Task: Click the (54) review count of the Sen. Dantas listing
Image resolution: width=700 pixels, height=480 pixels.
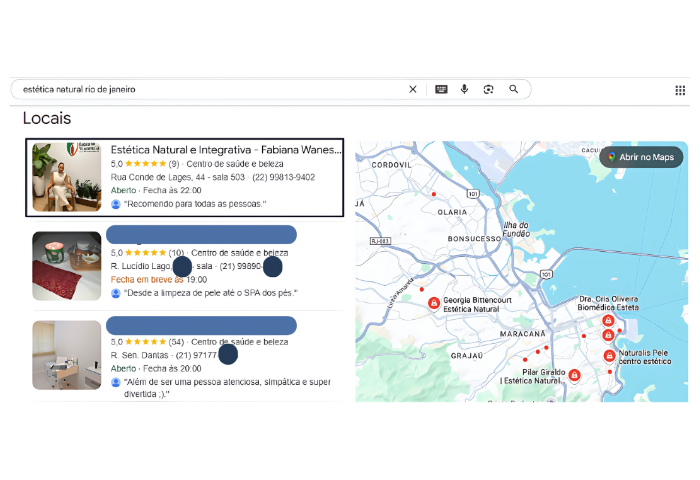Action: point(176,342)
